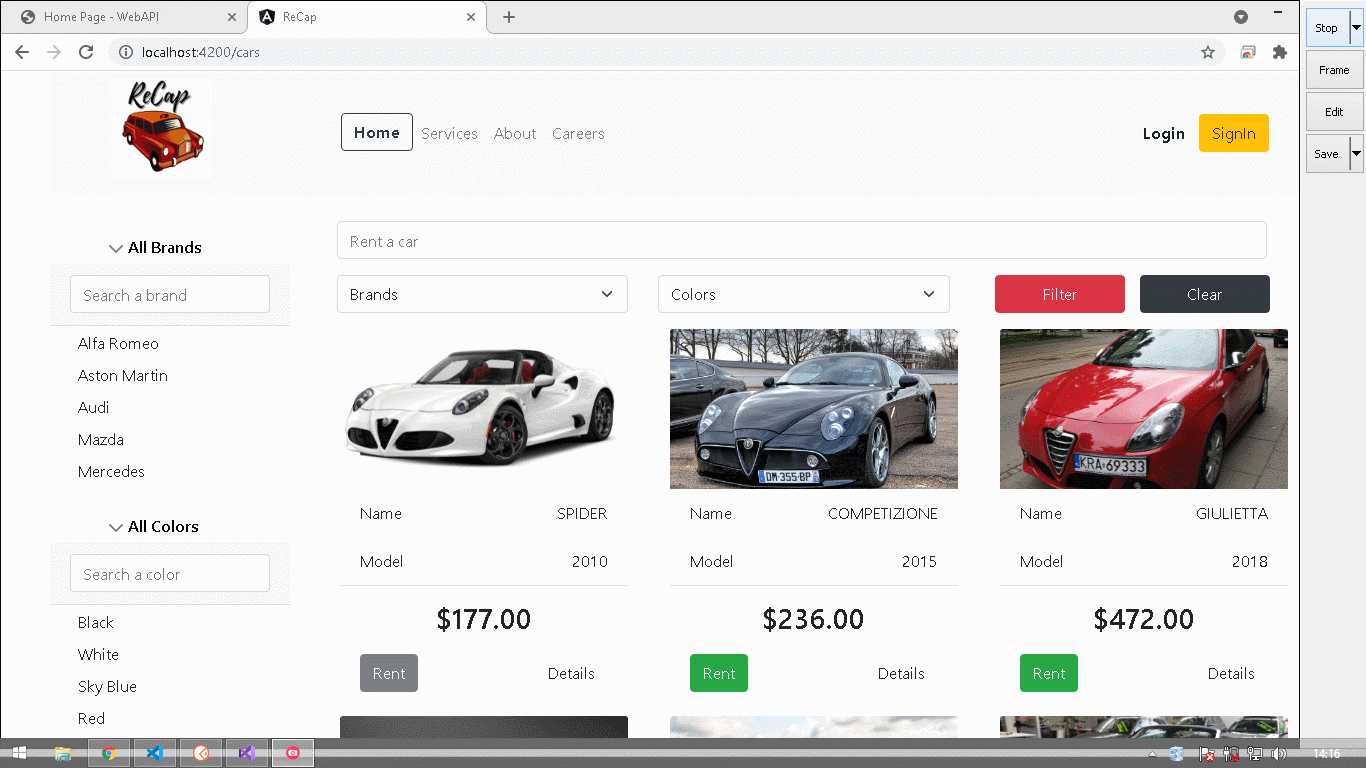
Task: Click Rent button for GIULIETTA car
Action: coord(1049,673)
